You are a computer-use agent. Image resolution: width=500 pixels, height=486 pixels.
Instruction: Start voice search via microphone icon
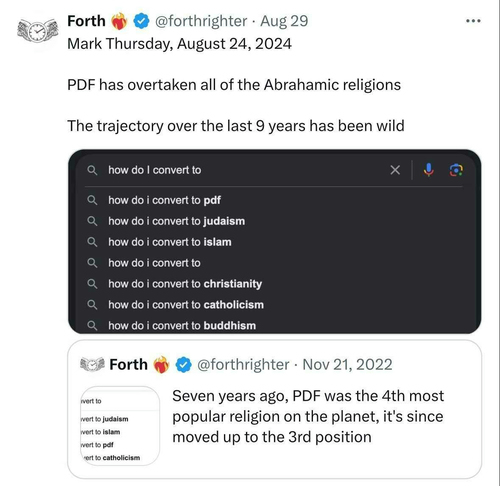click(429, 170)
